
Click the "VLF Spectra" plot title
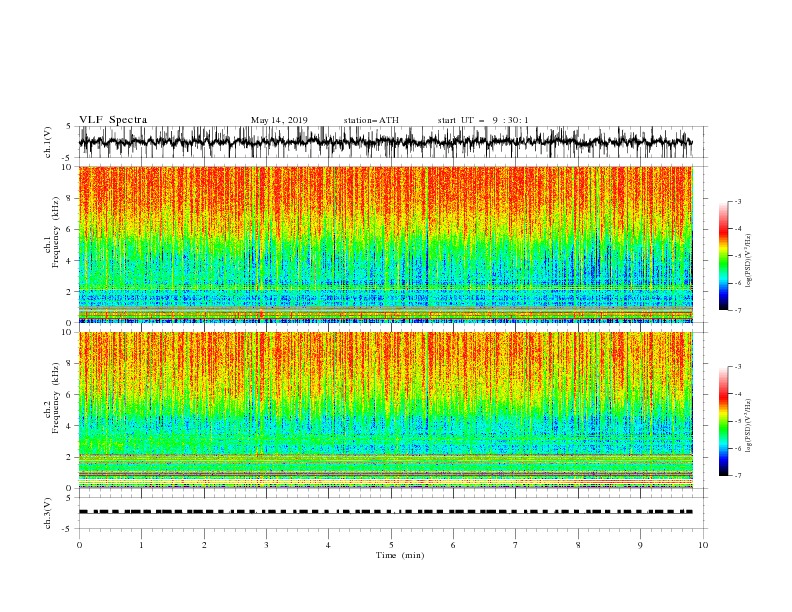113,120
